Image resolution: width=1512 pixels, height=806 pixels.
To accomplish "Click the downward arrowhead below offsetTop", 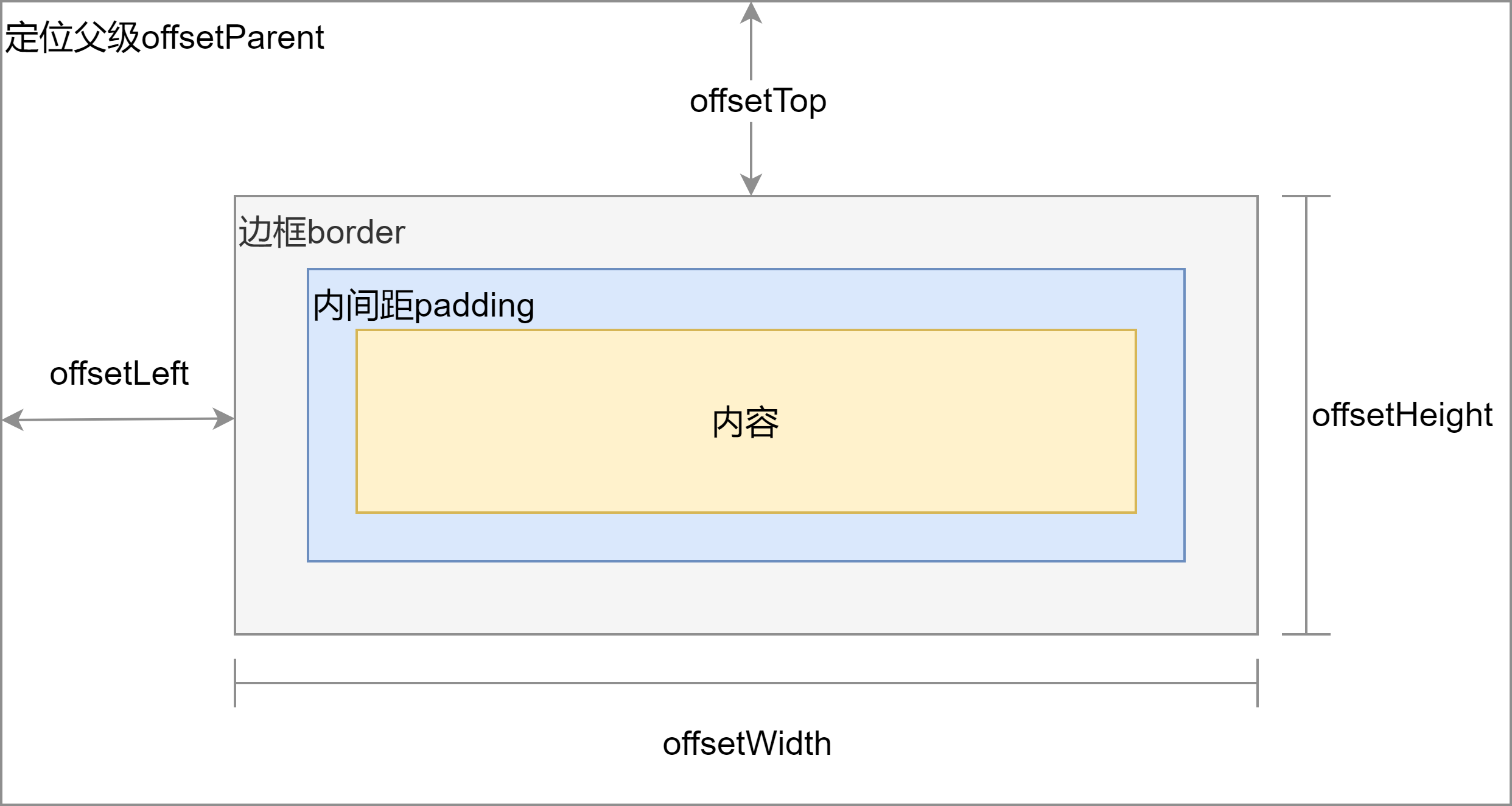I will tap(751, 184).
